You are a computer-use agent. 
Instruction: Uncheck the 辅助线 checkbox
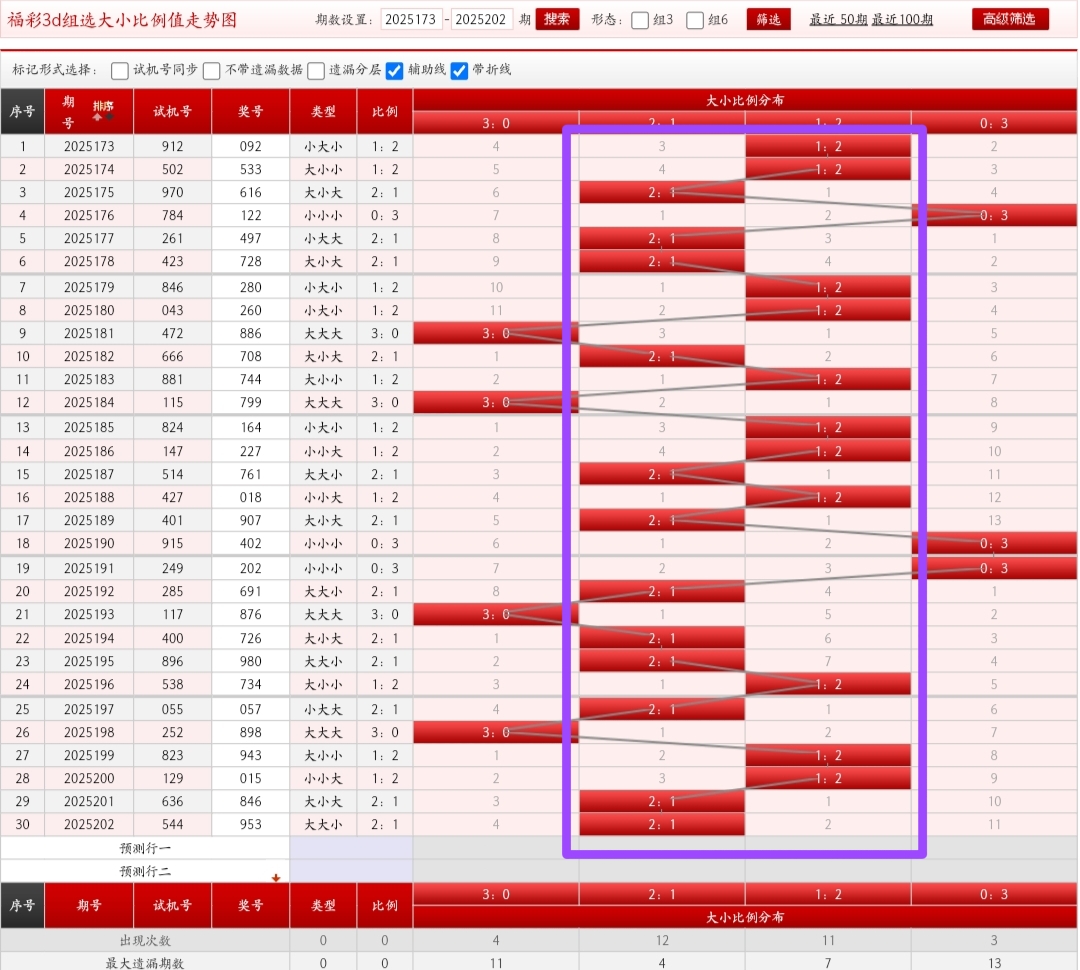coord(394,70)
